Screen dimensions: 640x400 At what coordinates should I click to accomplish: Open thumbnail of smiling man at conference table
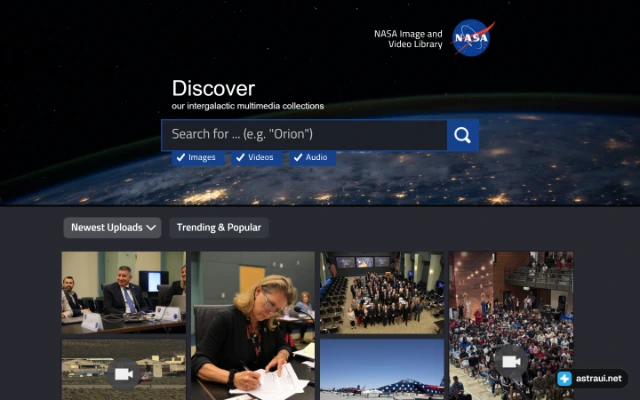[x=124, y=292]
